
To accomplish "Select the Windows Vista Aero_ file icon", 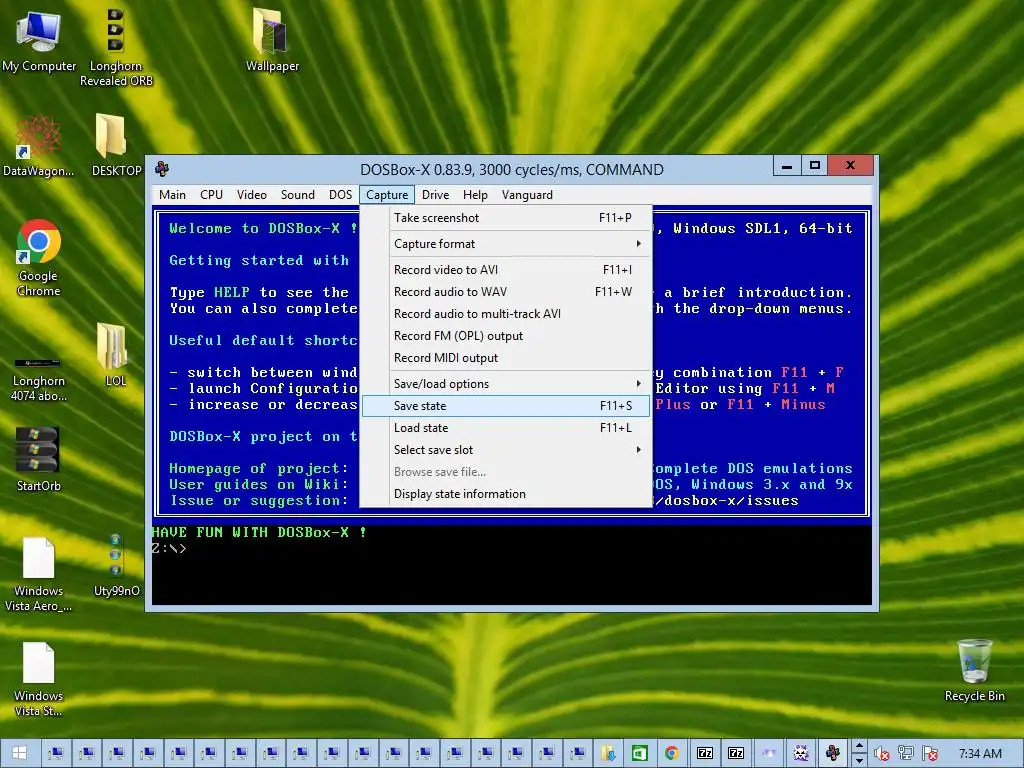I will (39, 573).
